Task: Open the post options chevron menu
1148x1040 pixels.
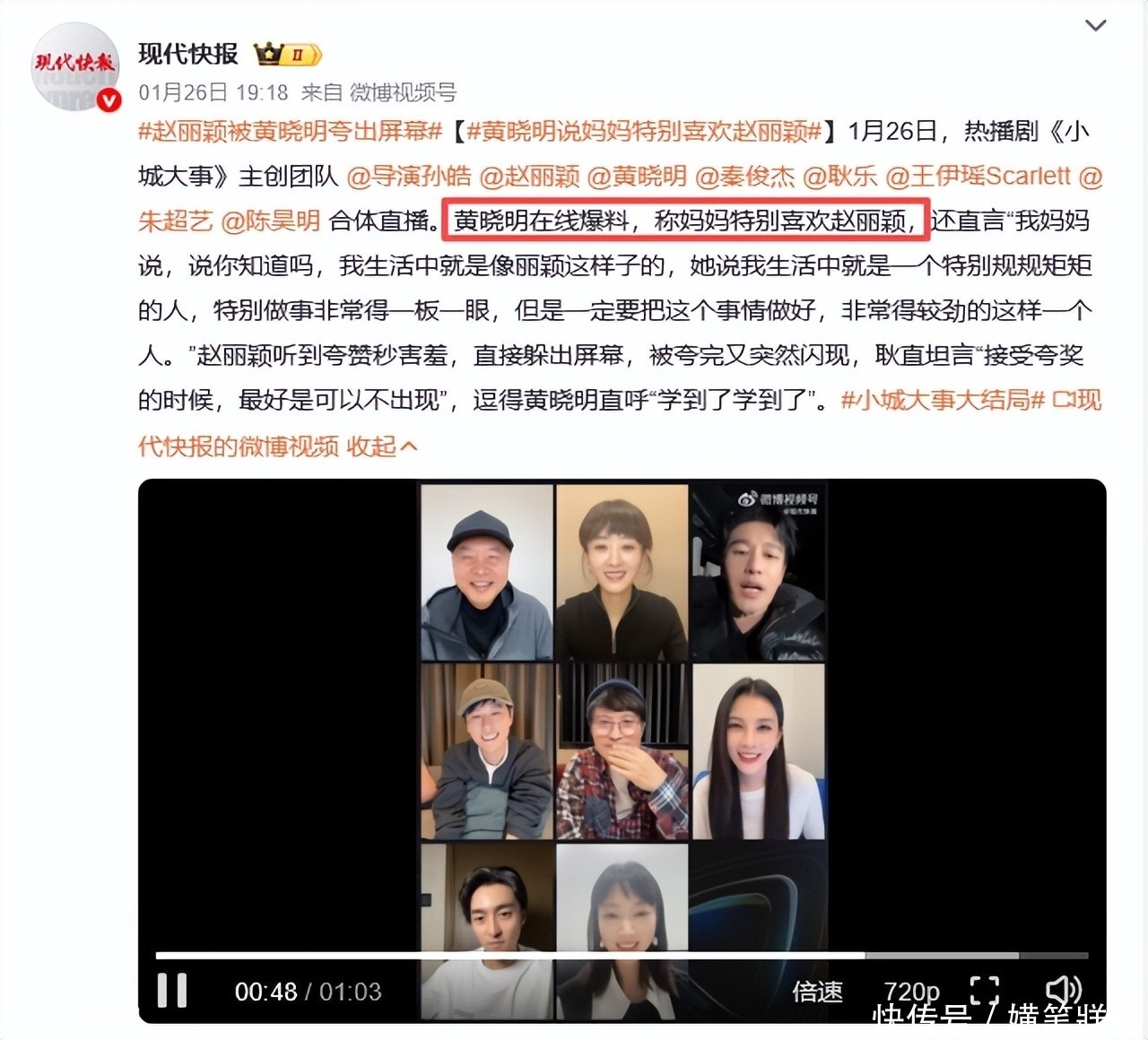Action: click(1095, 25)
